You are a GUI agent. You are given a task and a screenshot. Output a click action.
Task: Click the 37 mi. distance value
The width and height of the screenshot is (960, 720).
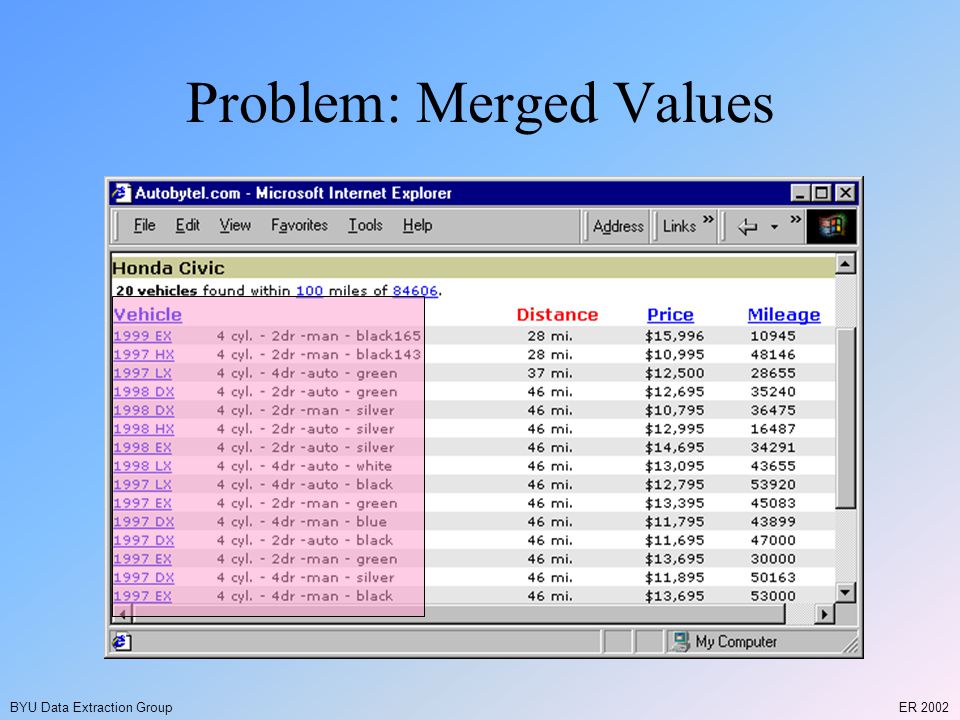pos(550,373)
